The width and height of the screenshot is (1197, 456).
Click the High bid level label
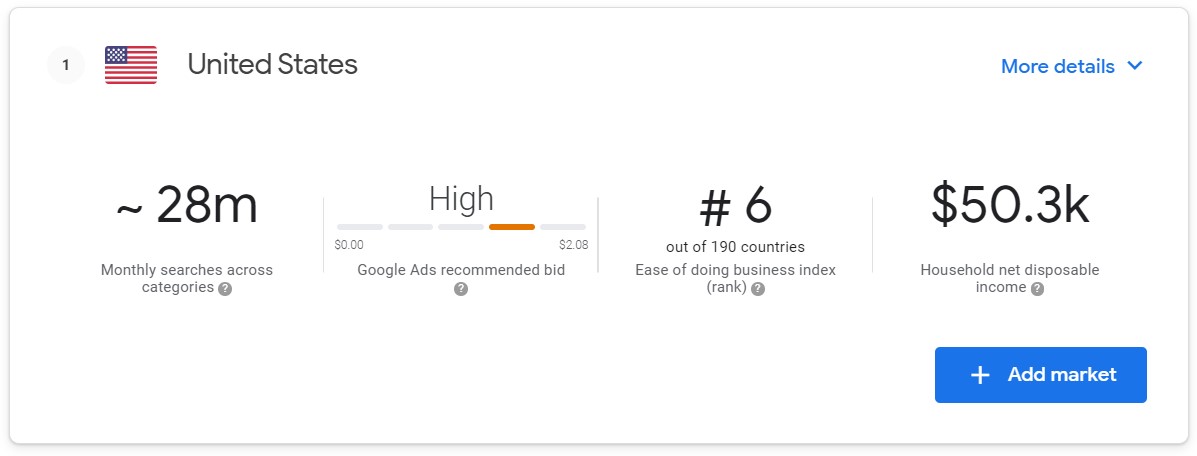tap(461, 199)
